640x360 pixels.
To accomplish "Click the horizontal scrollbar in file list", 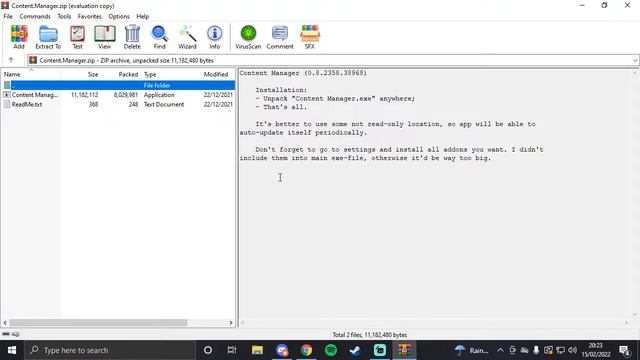I will pyautogui.click(x=98, y=323).
